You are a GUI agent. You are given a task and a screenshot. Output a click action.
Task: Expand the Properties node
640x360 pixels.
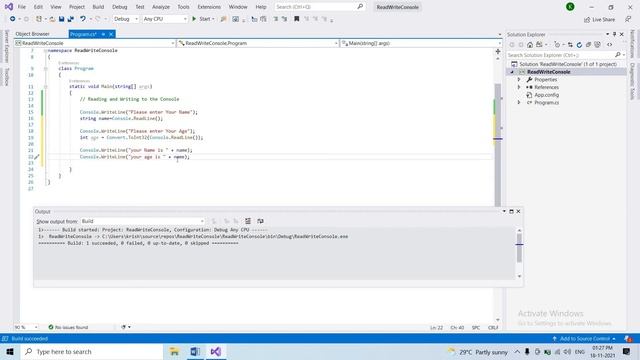coord(519,80)
